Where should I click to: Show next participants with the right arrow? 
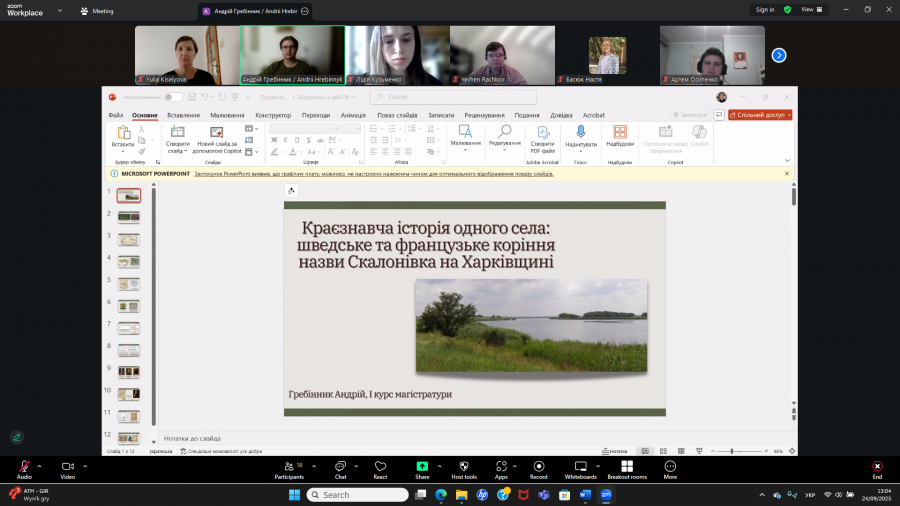point(779,55)
